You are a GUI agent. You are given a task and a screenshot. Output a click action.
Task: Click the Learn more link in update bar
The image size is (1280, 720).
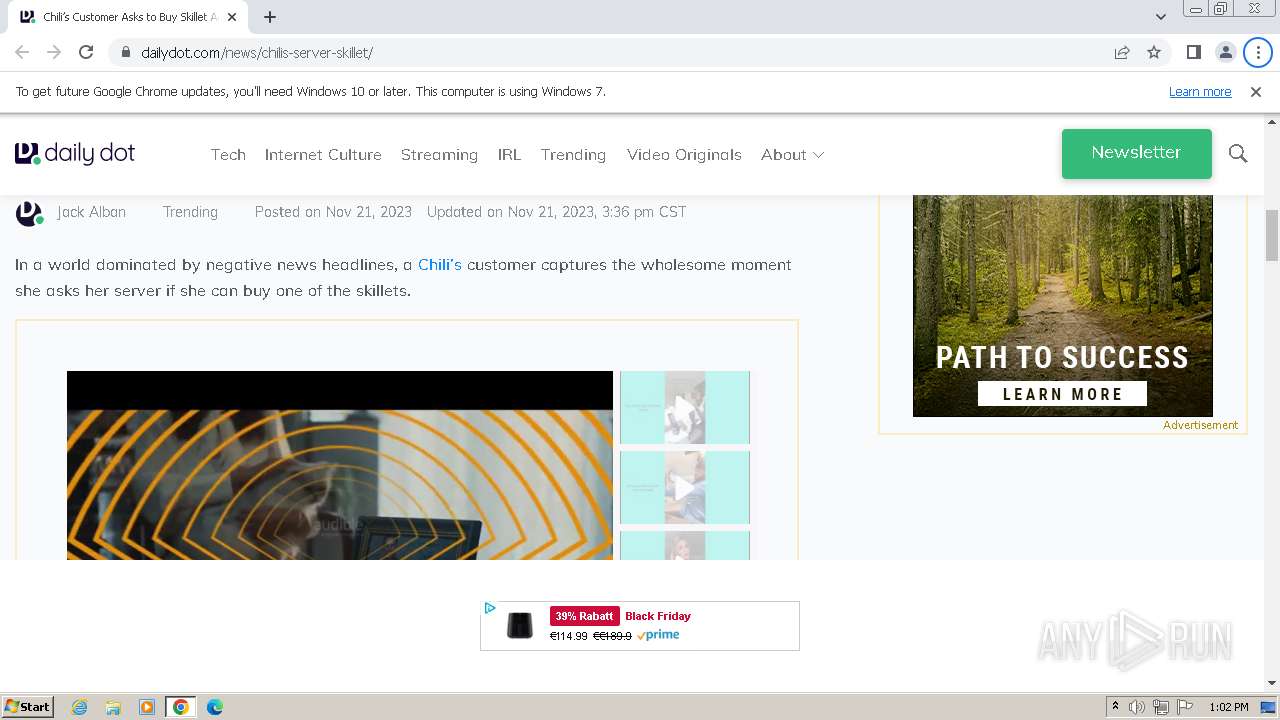coord(1200,91)
